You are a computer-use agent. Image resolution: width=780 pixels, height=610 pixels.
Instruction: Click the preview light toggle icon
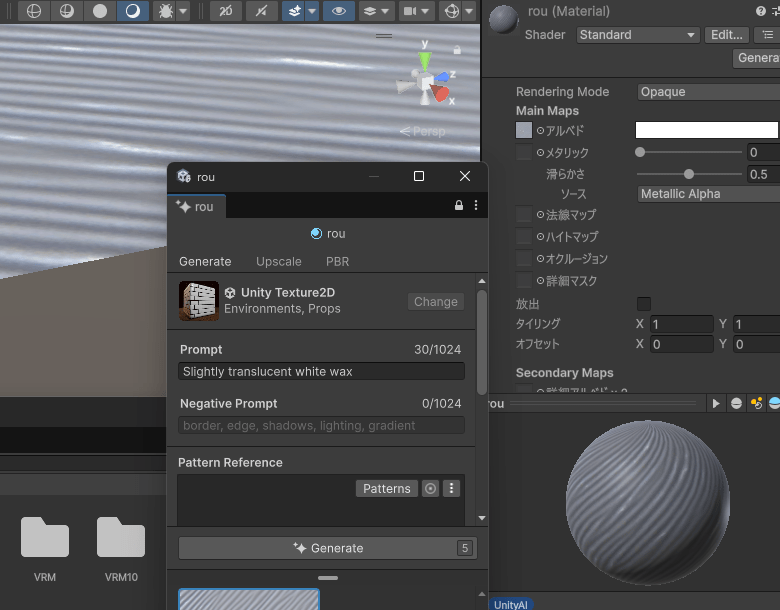(756, 403)
